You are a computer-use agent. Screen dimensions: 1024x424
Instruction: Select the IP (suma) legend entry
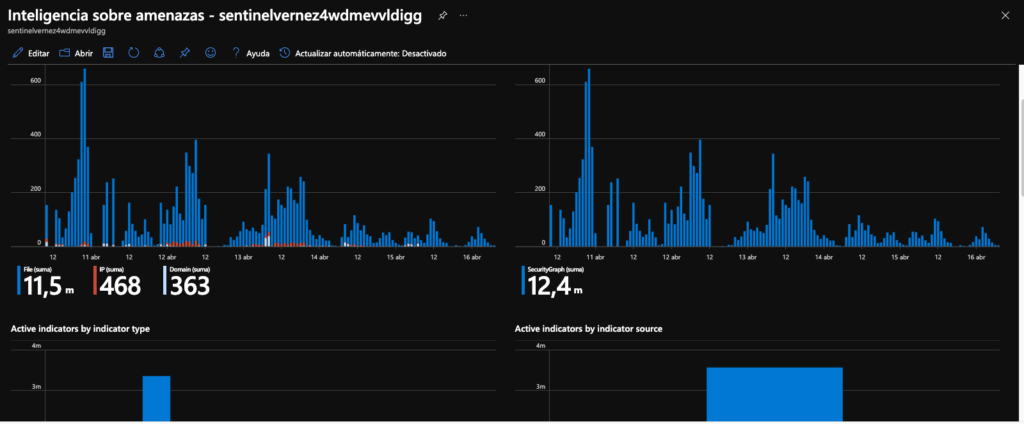tap(118, 282)
